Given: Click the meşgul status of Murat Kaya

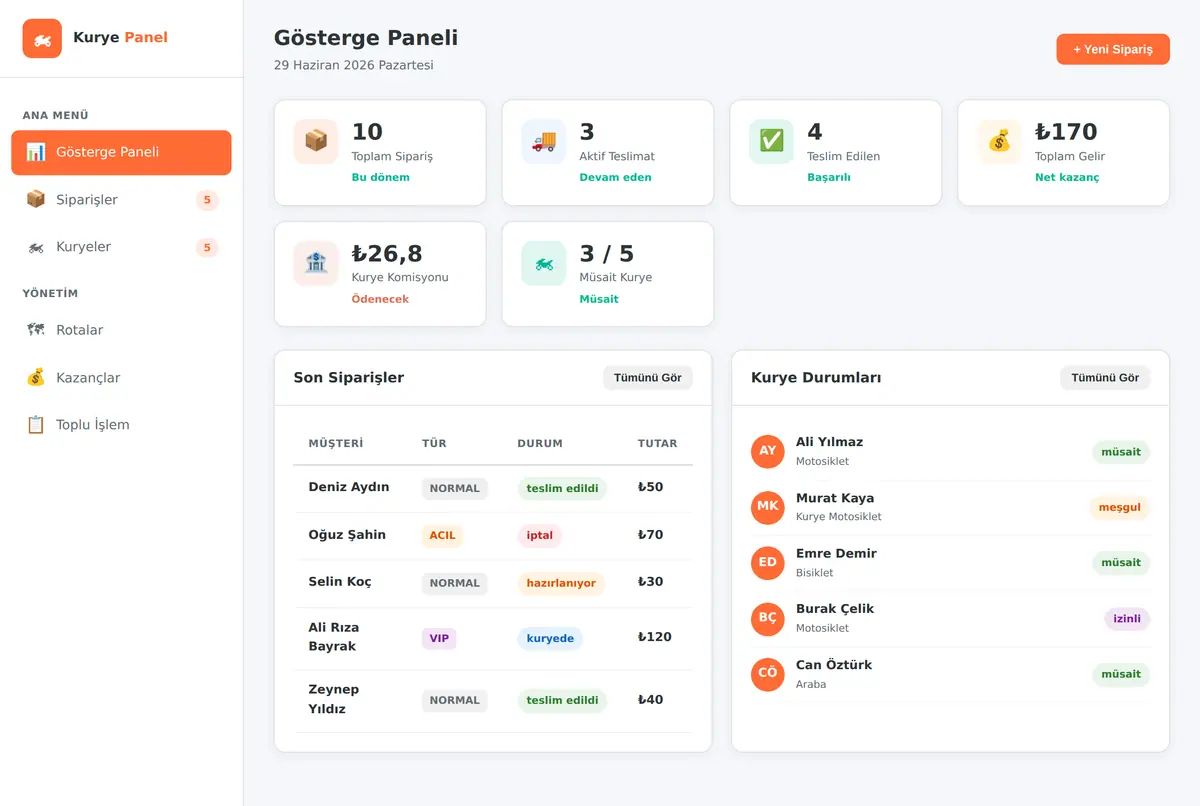Looking at the screenshot, I should pyautogui.click(x=1120, y=507).
